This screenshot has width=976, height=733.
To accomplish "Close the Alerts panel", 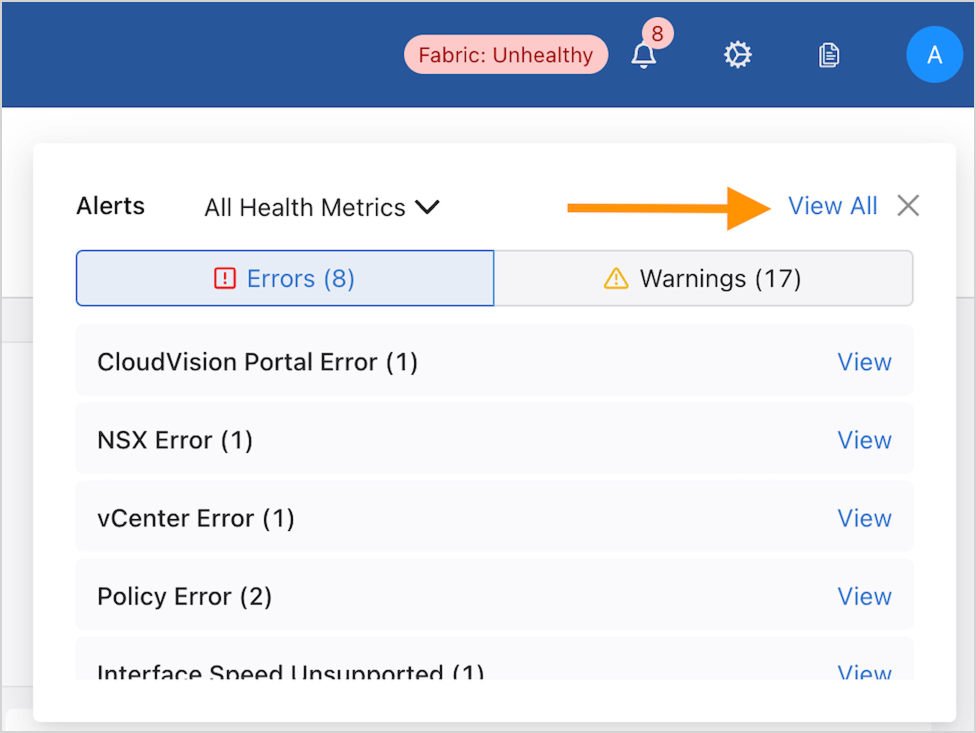I will 908,206.
